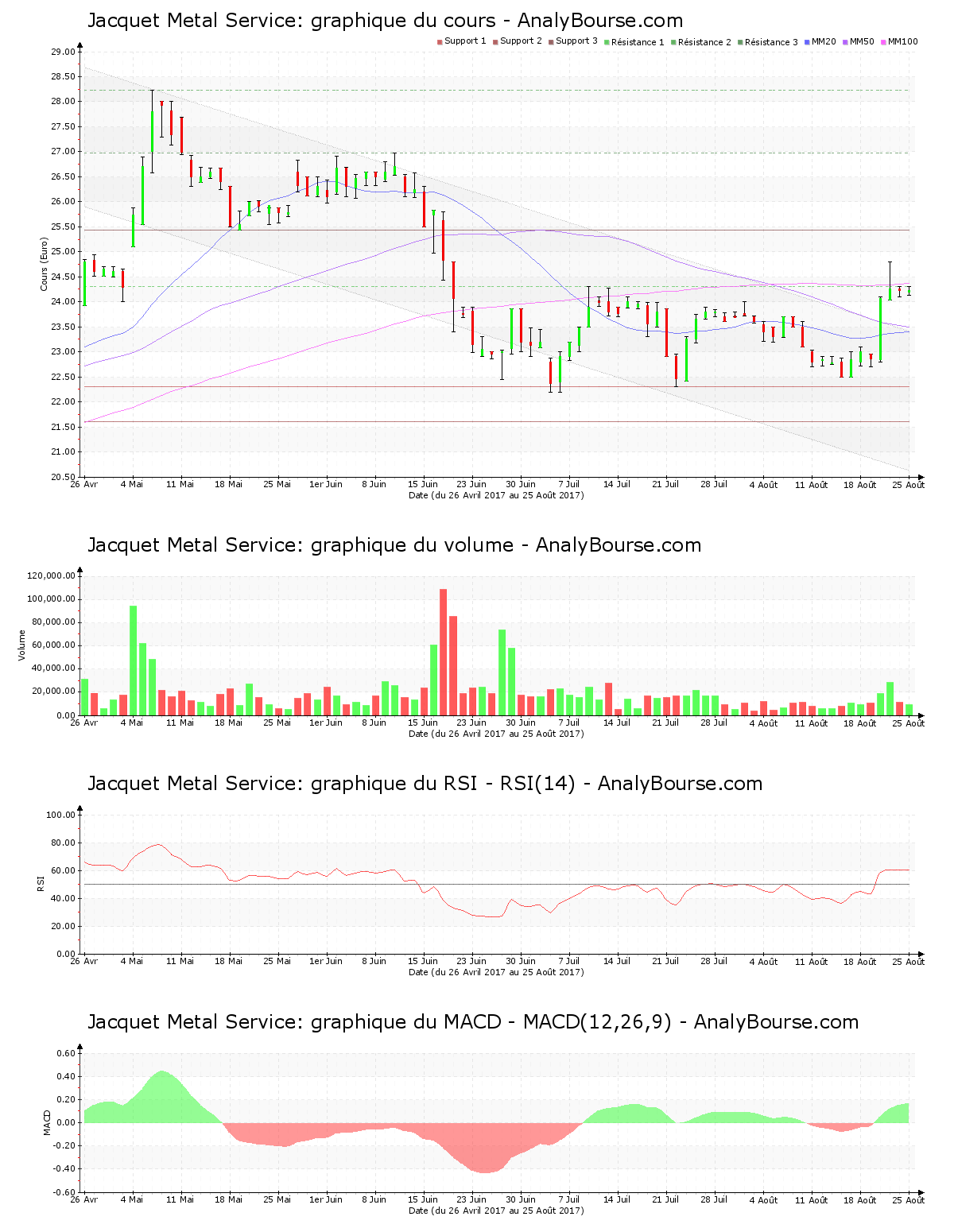The image size is (954, 1232).
Task: Click the date range caption under the MACD chart
Action: [x=496, y=1211]
